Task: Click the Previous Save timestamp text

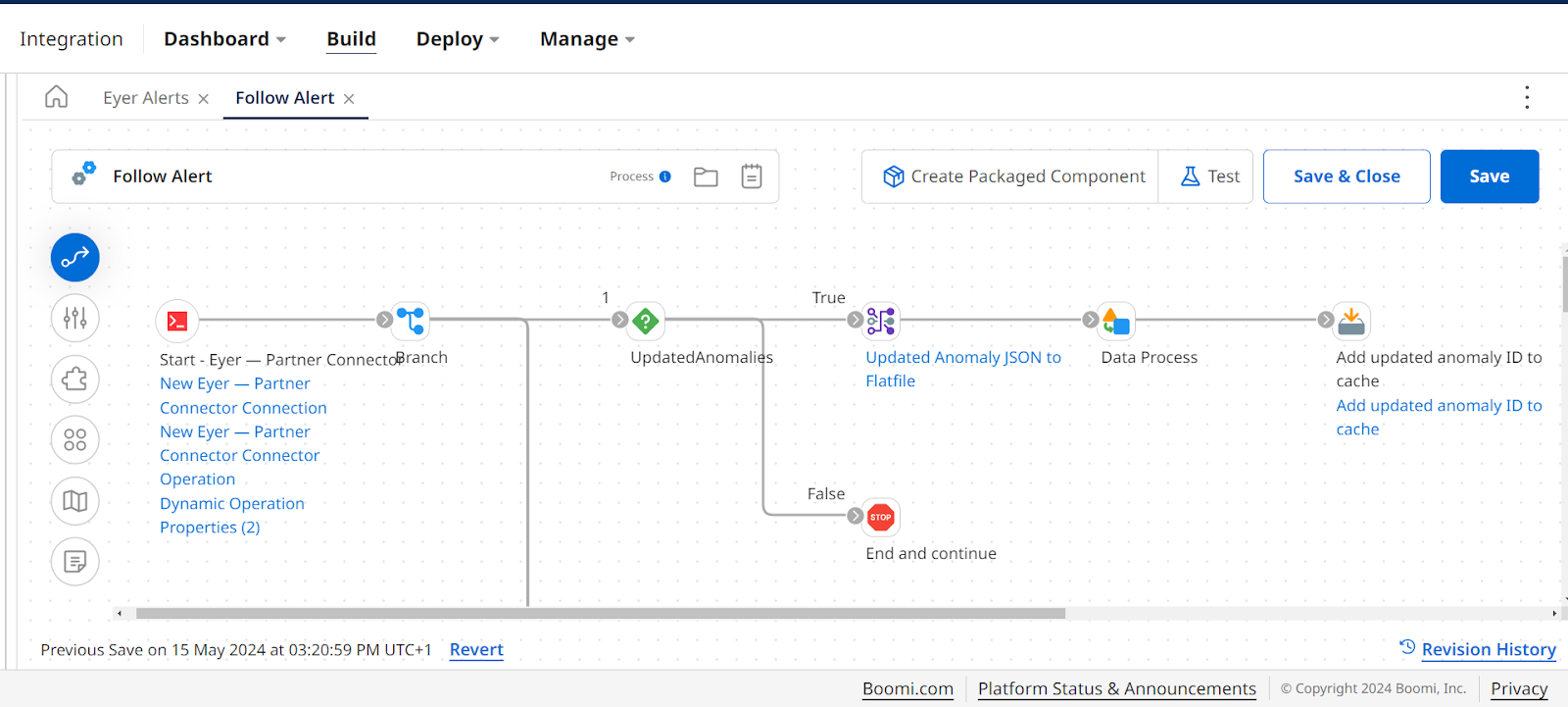Action: tap(236, 649)
